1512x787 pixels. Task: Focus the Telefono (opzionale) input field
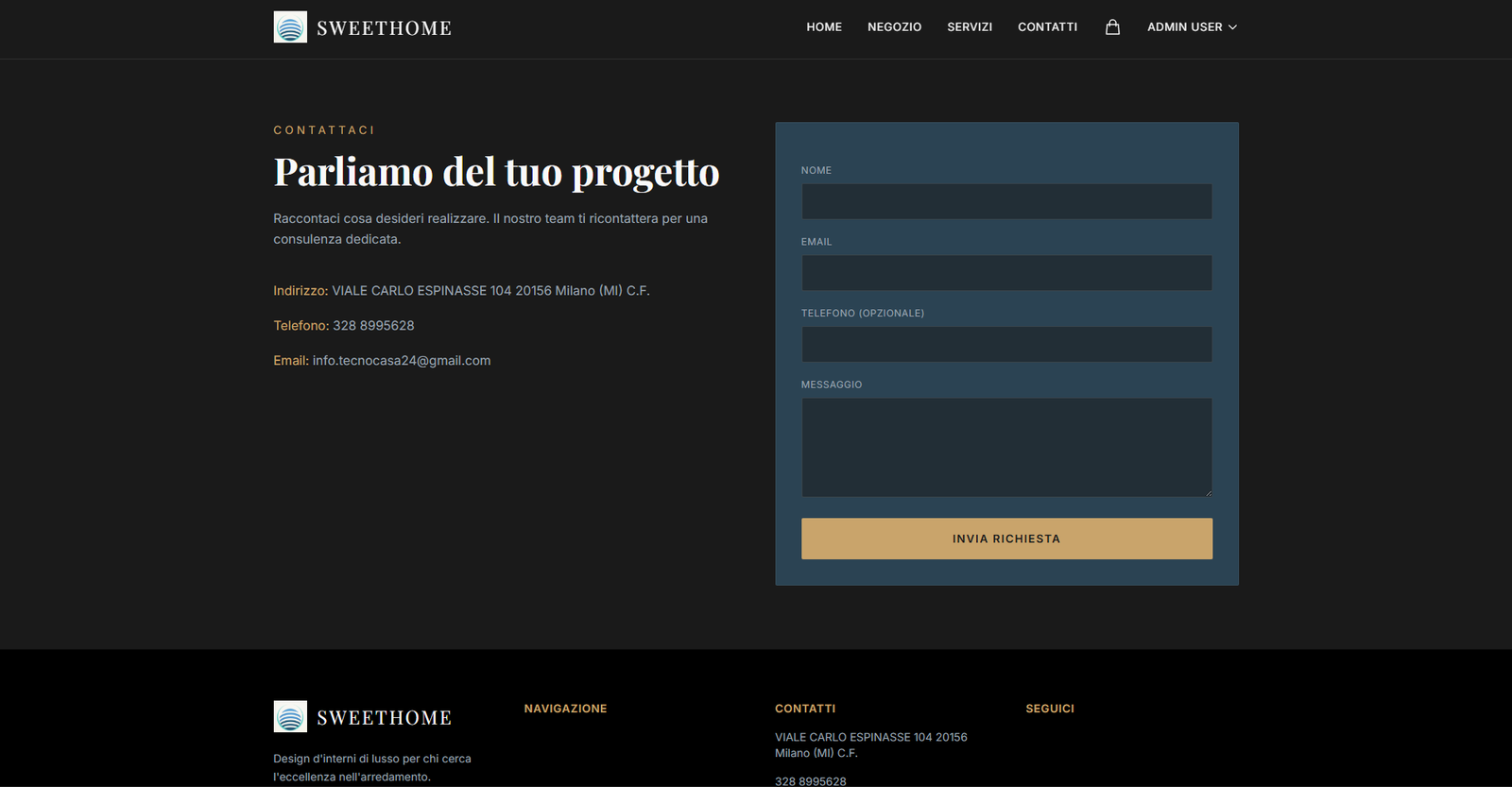tap(1006, 345)
